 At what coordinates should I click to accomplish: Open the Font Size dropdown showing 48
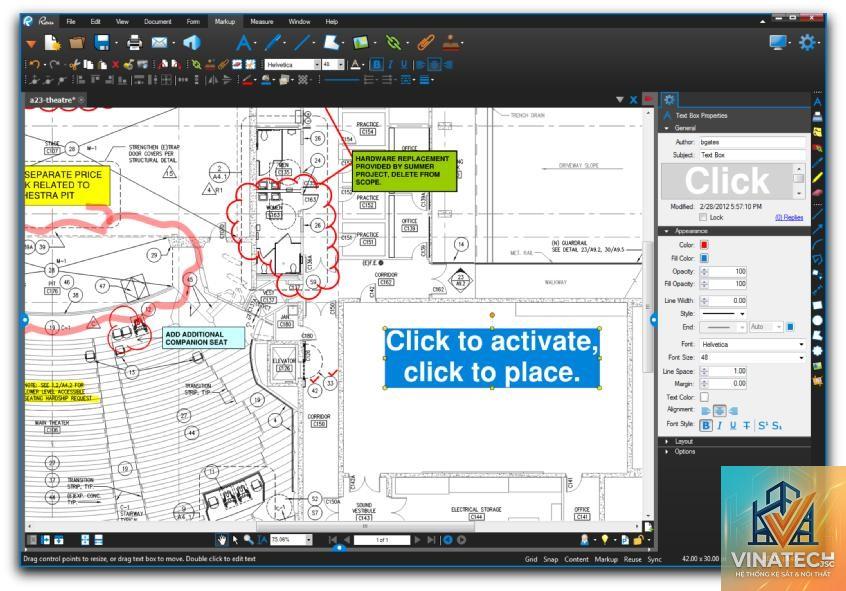pyautogui.click(x=753, y=357)
